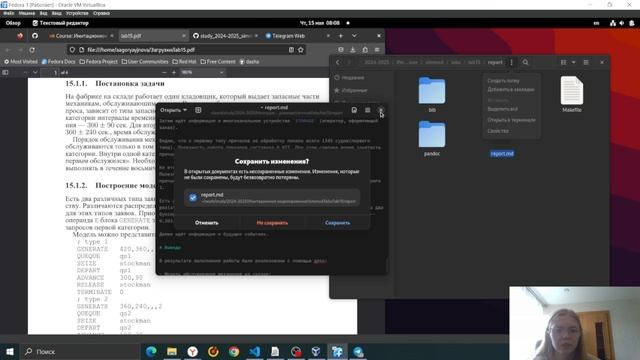
Task: Click lab15 segment in file manager path
Action: pos(474,62)
